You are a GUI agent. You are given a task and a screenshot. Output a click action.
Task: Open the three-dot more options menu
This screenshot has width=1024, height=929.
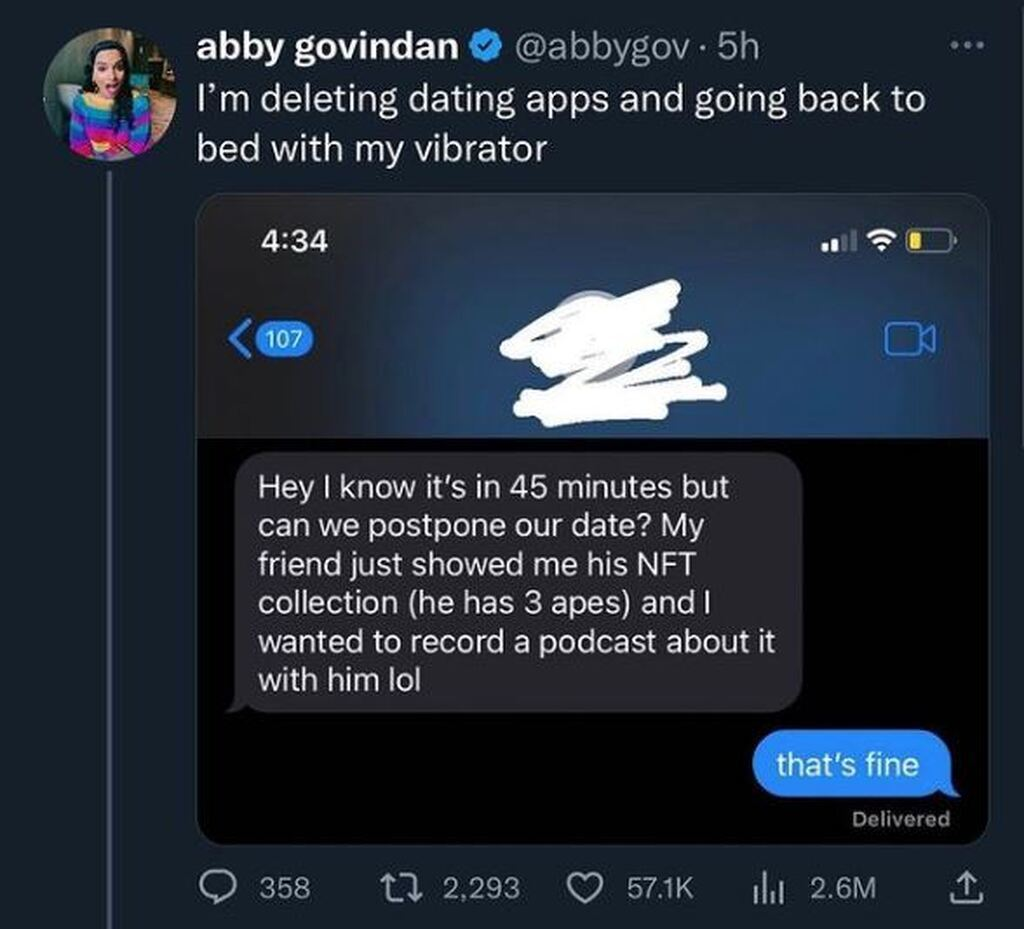(967, 45)
